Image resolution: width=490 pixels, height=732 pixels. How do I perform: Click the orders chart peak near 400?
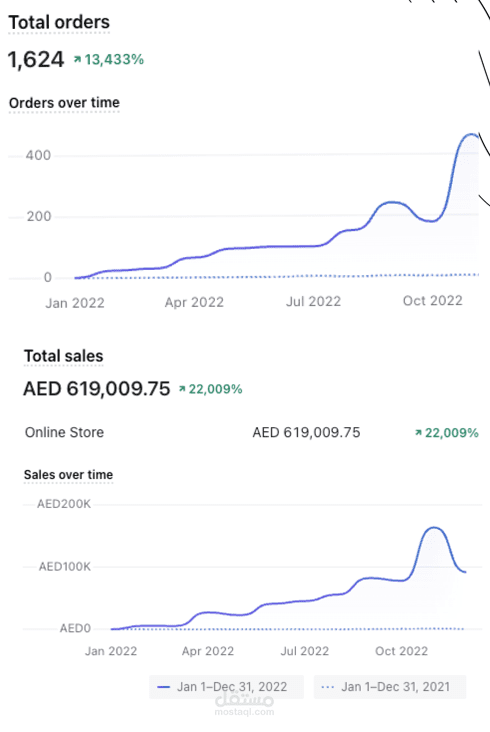coord(470,135)
